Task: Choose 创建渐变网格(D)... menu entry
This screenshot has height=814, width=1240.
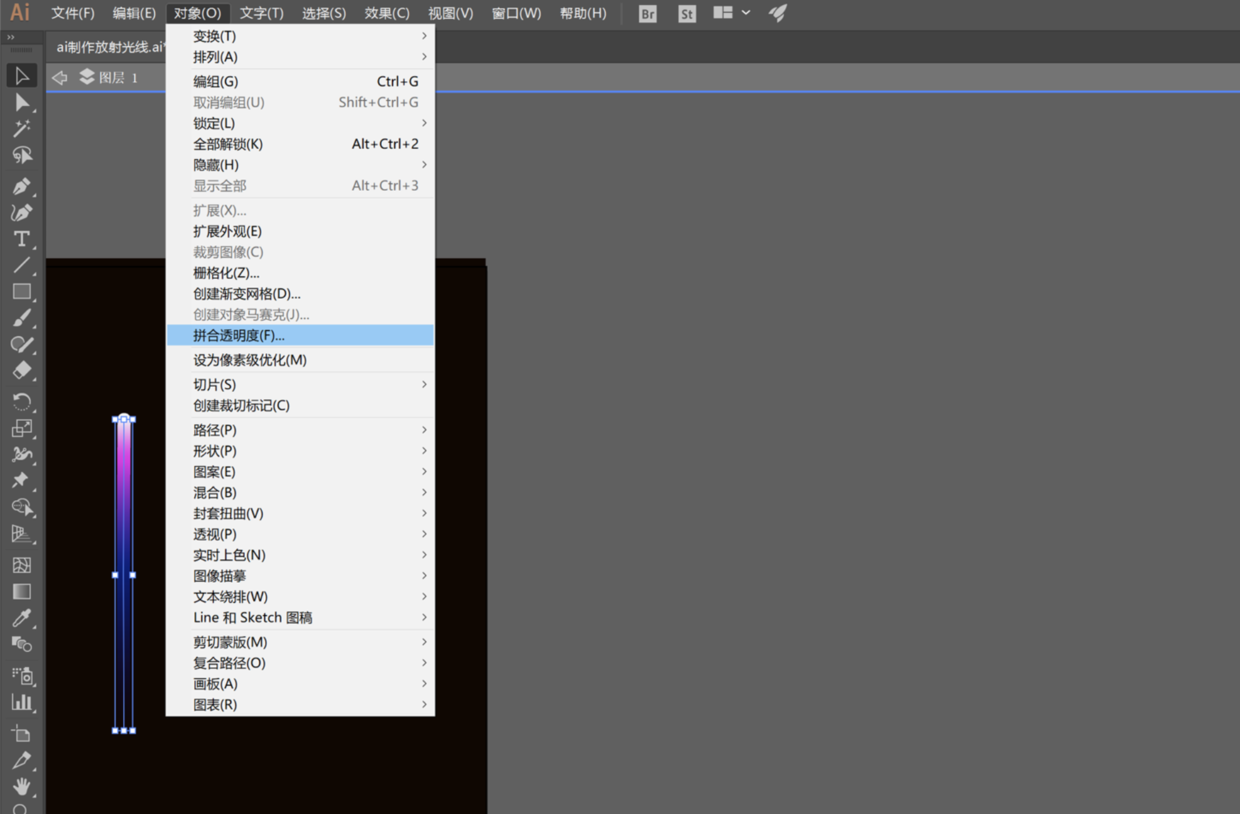Action: 300,294
